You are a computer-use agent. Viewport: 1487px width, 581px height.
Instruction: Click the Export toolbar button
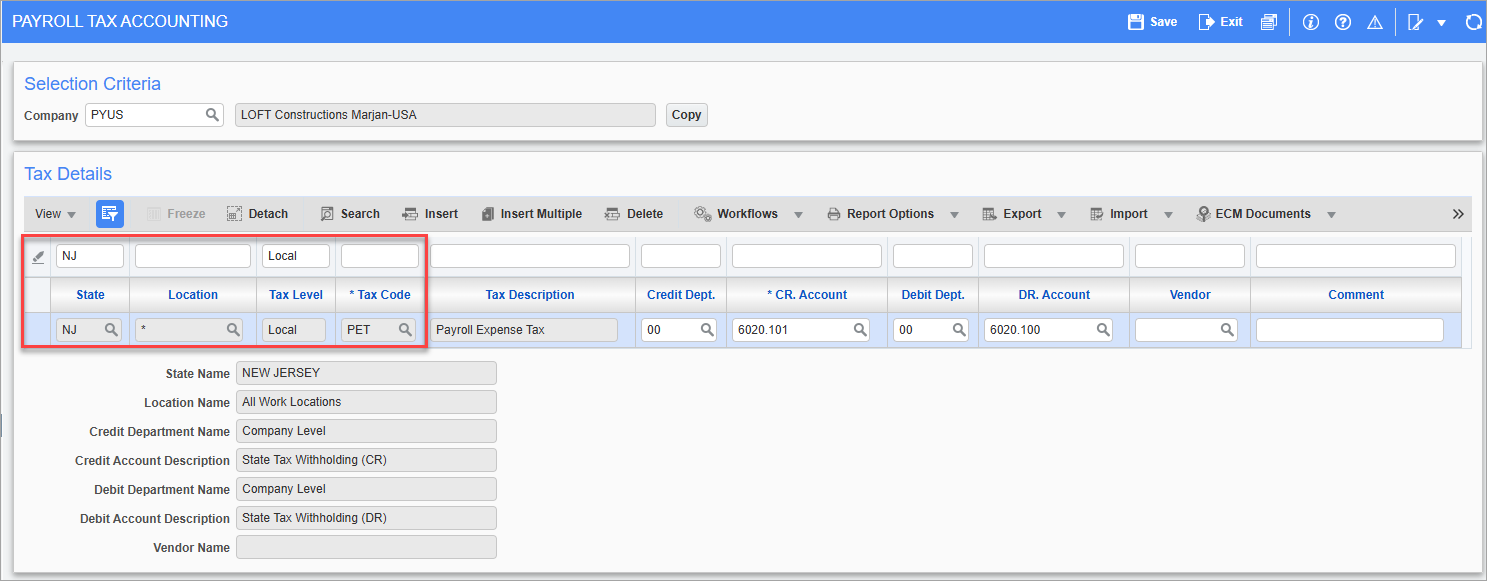[x=1012, y=214]
